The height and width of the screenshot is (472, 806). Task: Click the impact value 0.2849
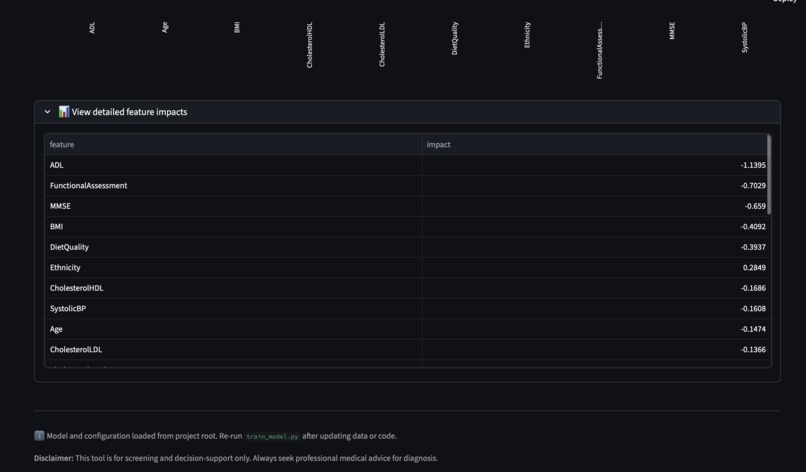coord(754,268)
